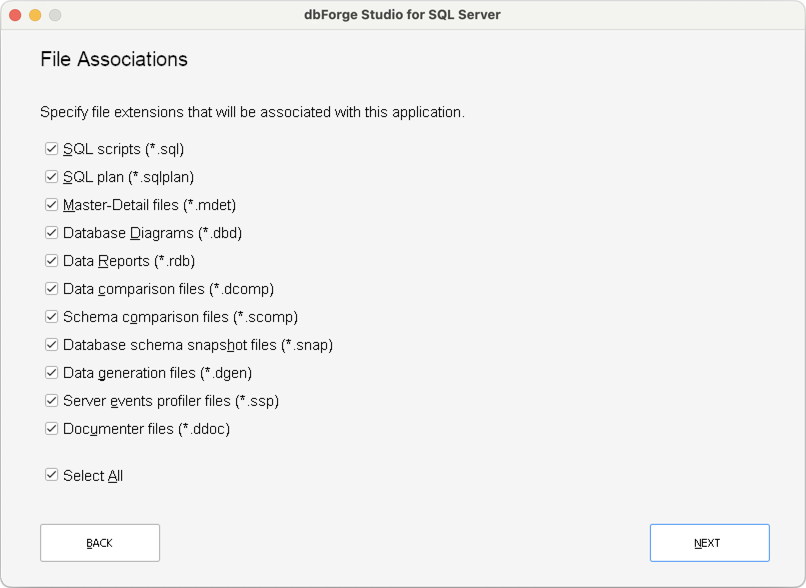Disable Data comparison files (*.dcomp) association
The image size is (806, 588).
(x=51, y=288)
